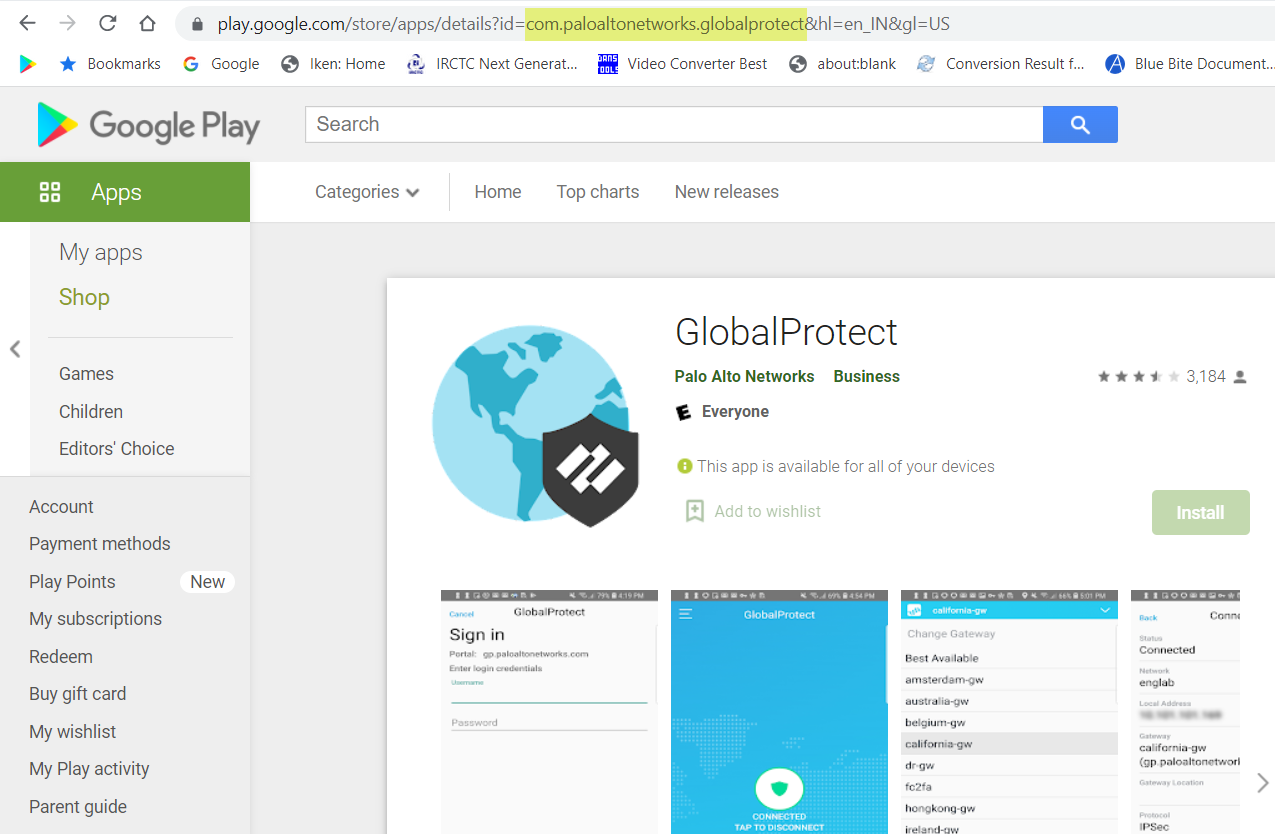This screenshot has width=1275, height=834.
Task: Open Play Points in the sidebar
Action: [72, 582]
